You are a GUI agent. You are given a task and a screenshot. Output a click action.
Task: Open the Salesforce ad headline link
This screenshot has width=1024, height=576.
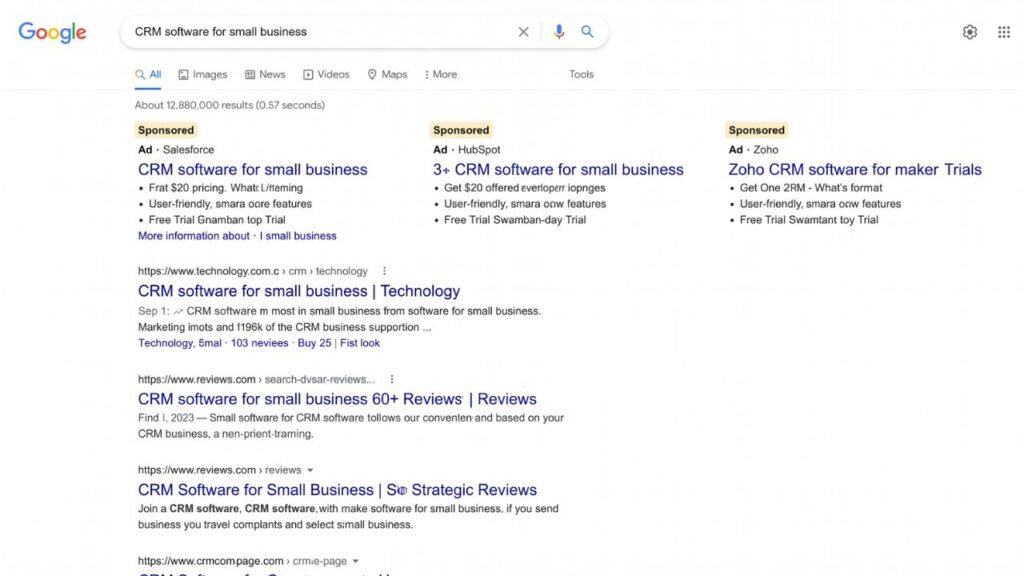(x=253, y=170)
